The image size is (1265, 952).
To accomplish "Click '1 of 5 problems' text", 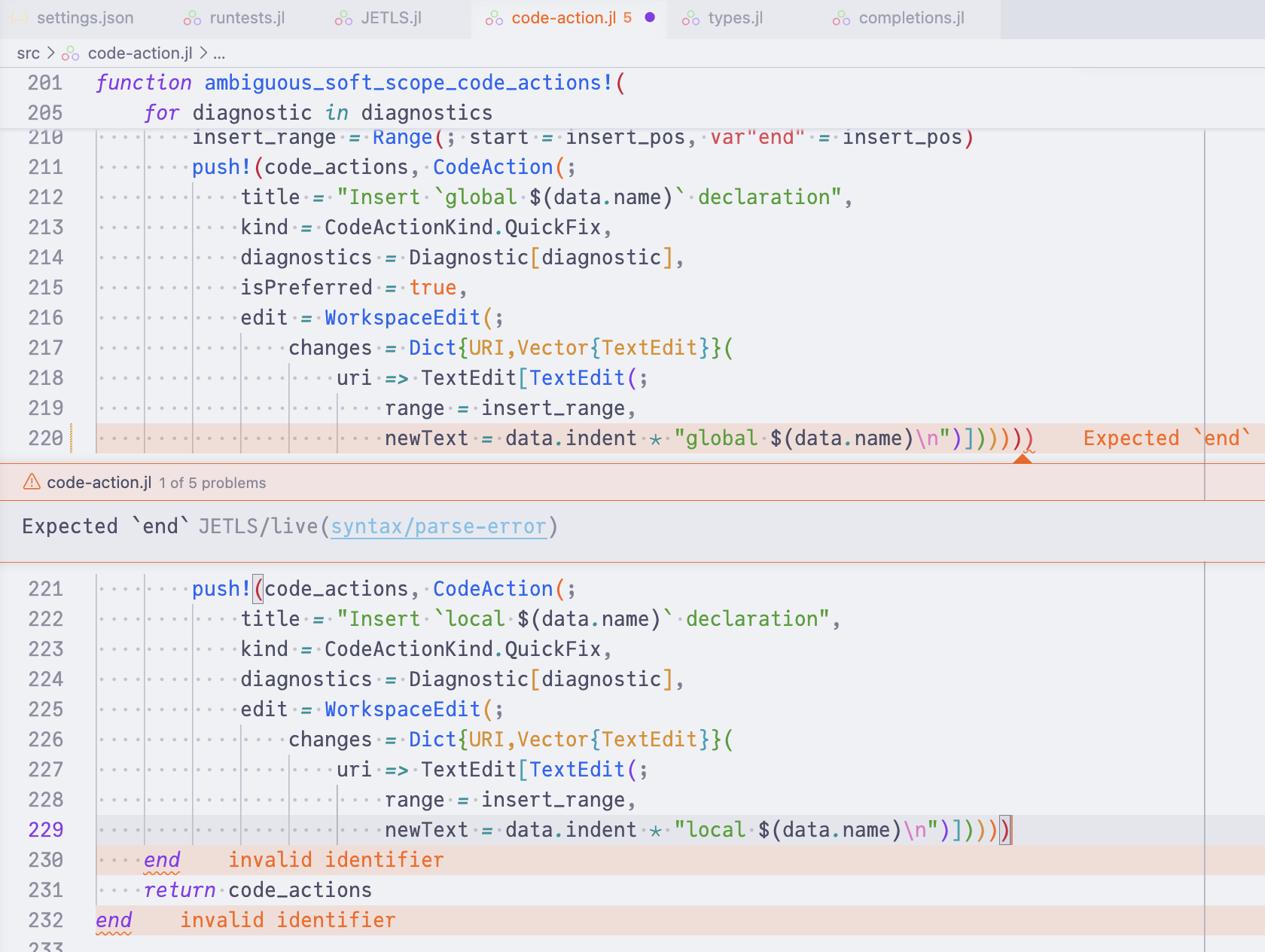I will pos(212,483).
